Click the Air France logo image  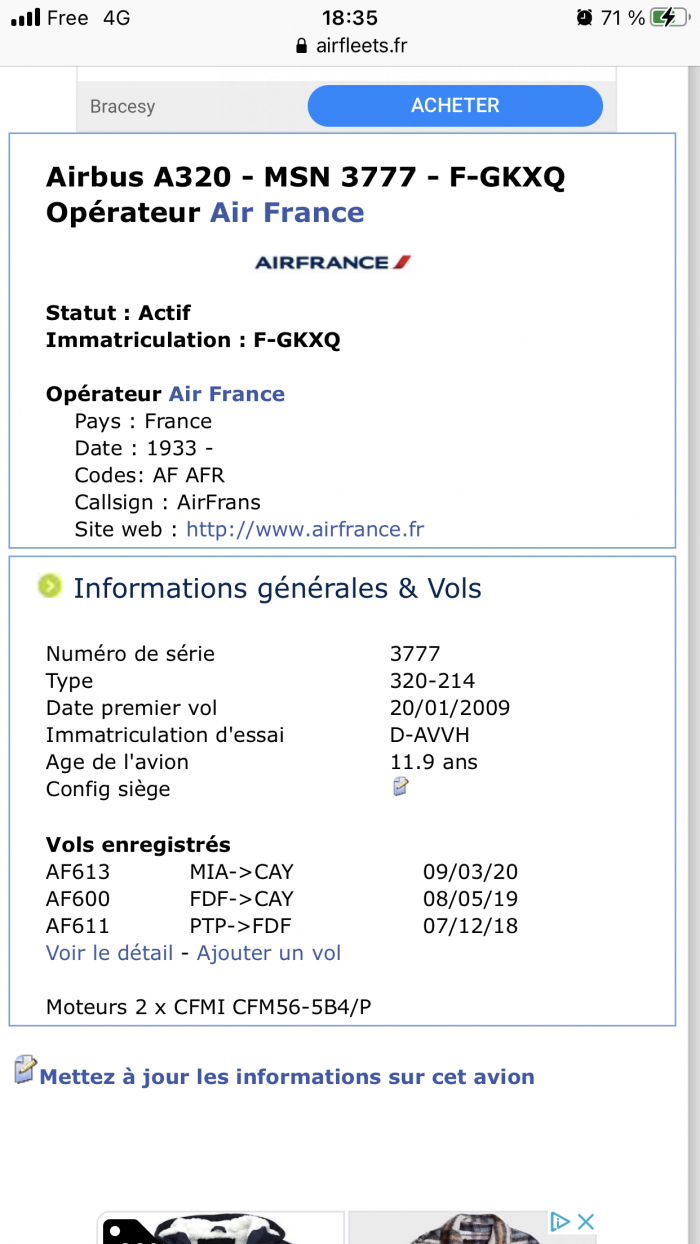[x=333, y=263]
